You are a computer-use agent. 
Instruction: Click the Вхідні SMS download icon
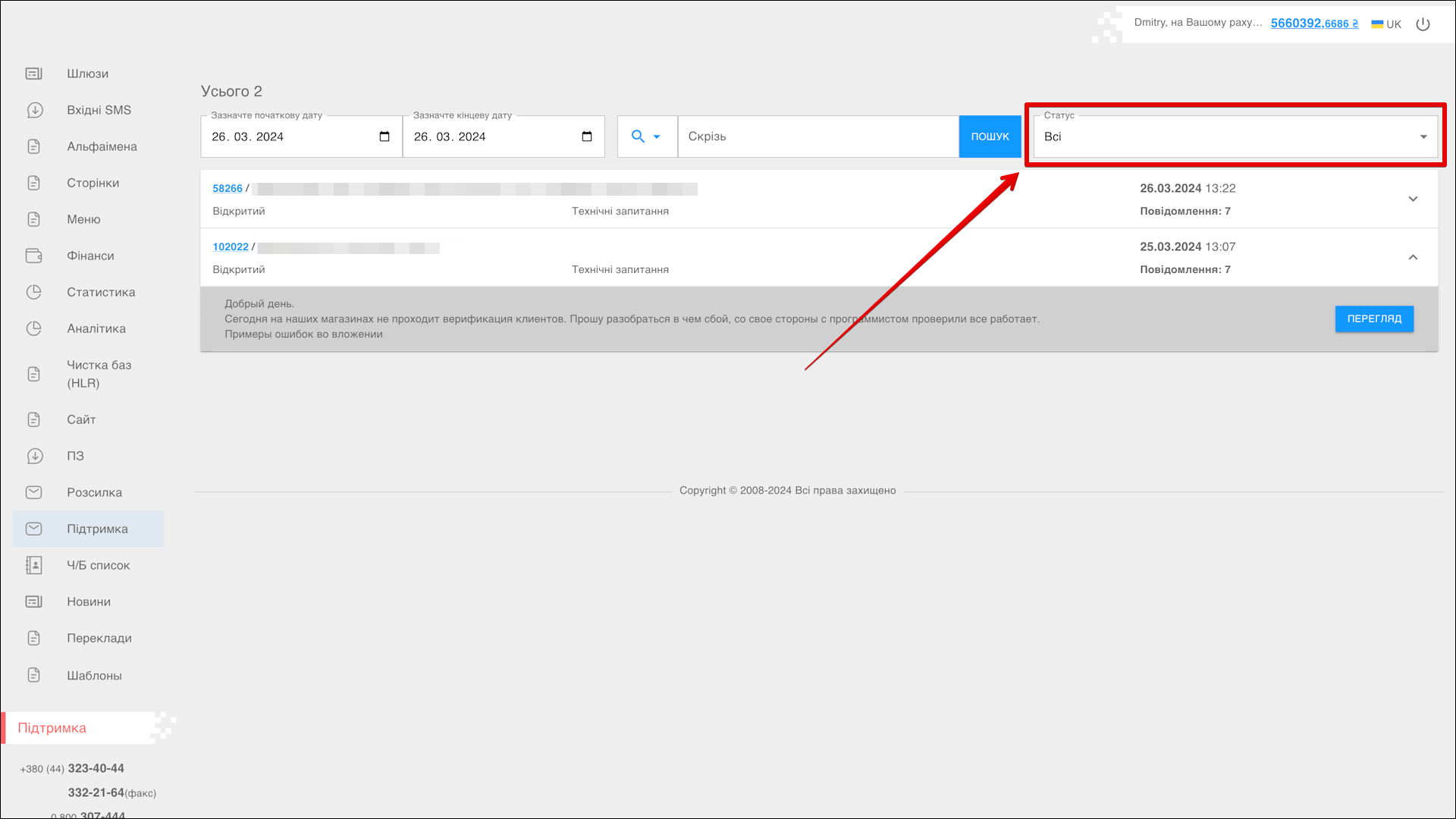(x=34, y=110)
